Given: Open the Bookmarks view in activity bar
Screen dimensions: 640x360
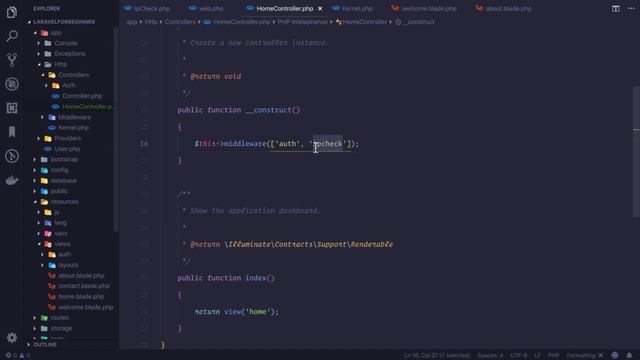Looking at the screenshot, I should (12, 132).
